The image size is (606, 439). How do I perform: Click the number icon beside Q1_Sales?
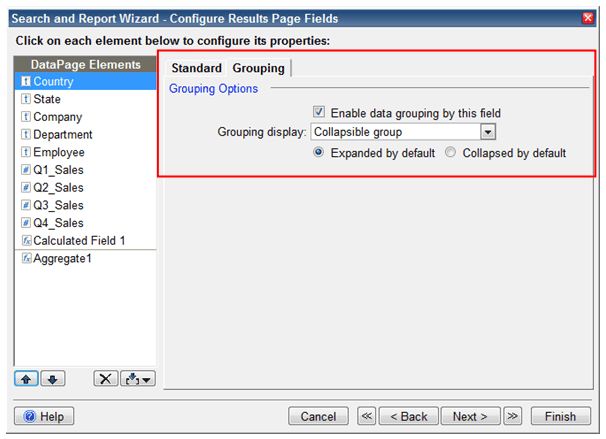pos(26,170)
